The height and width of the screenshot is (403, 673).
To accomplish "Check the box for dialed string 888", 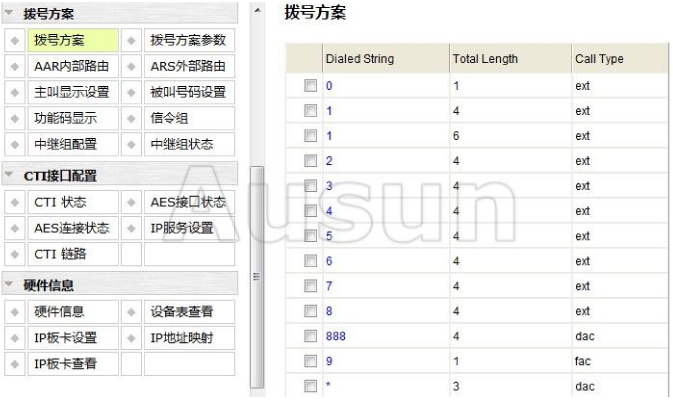I will pyautogui.click(x=310, y=337).
